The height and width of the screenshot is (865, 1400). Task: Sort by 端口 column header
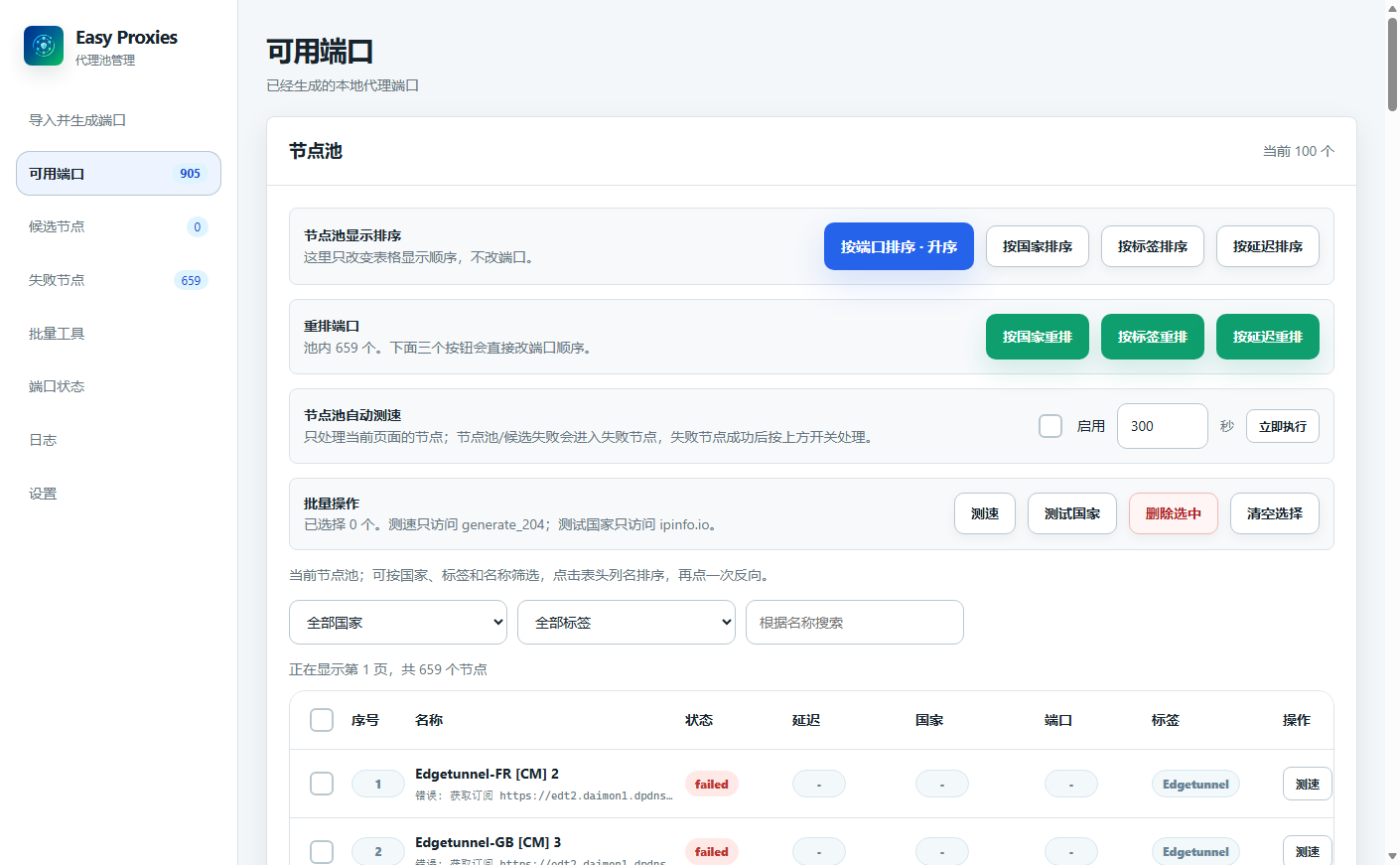(1058, 720)
